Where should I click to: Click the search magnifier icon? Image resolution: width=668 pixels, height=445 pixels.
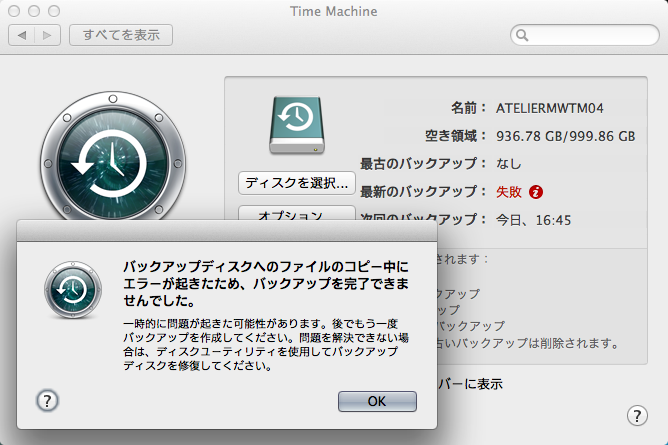[x=522, y=35]
